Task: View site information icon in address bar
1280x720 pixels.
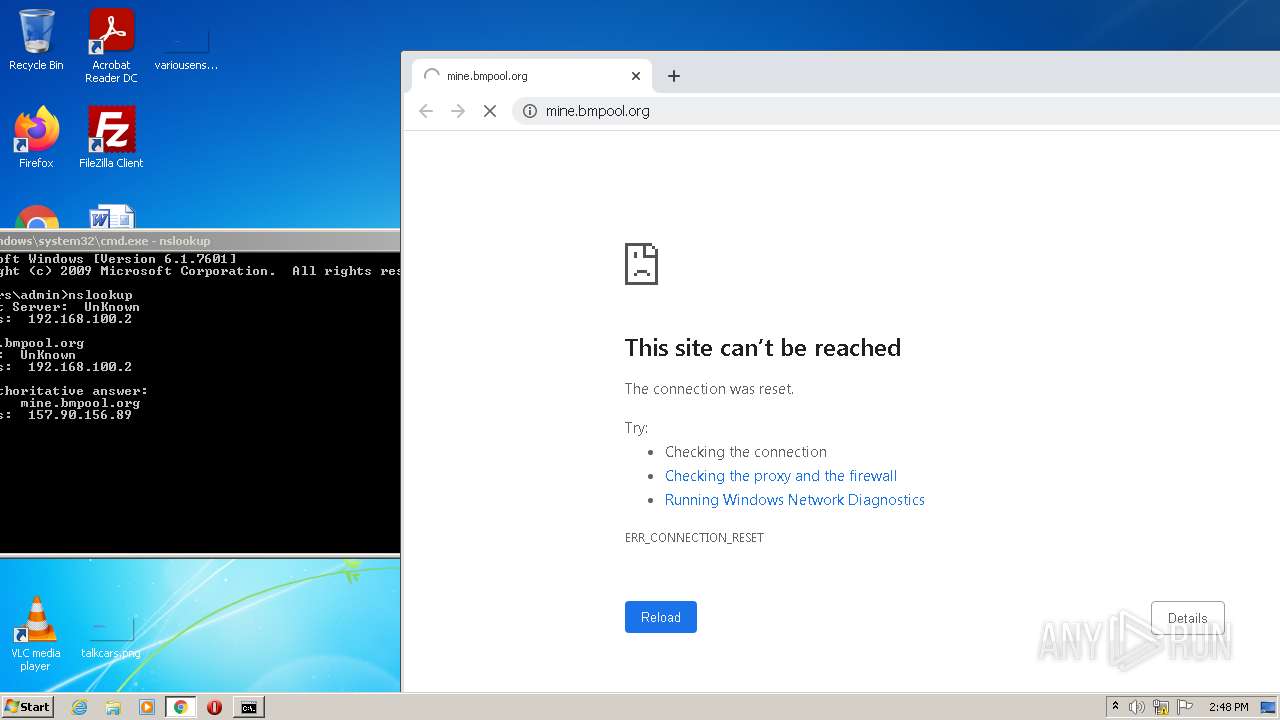Action: click(530, 111)
